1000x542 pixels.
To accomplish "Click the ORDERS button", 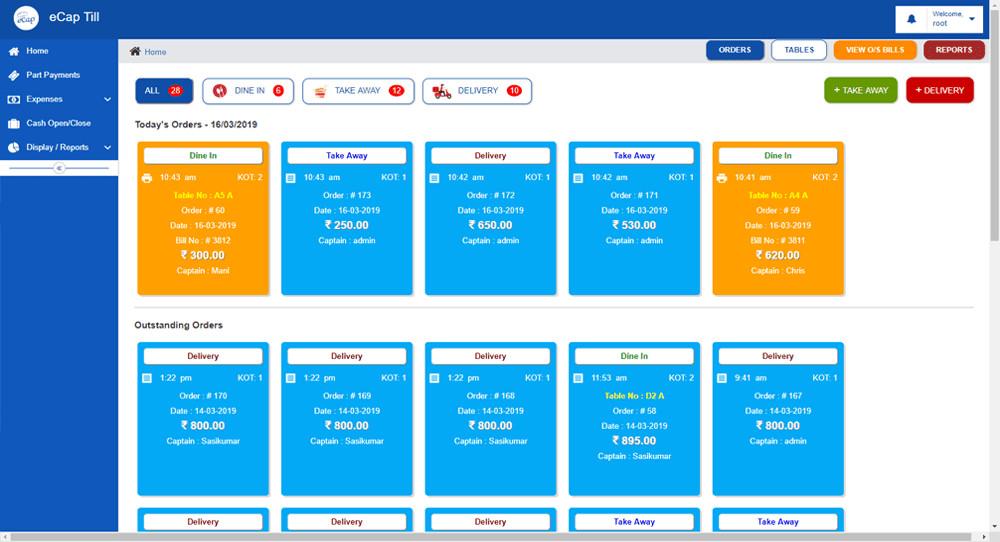I will point(735,50).
